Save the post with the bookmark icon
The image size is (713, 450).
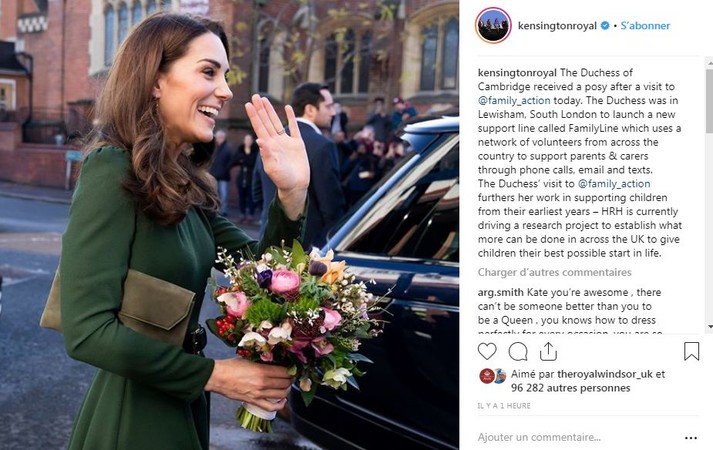pyautogui.click(x=691, y=351)
